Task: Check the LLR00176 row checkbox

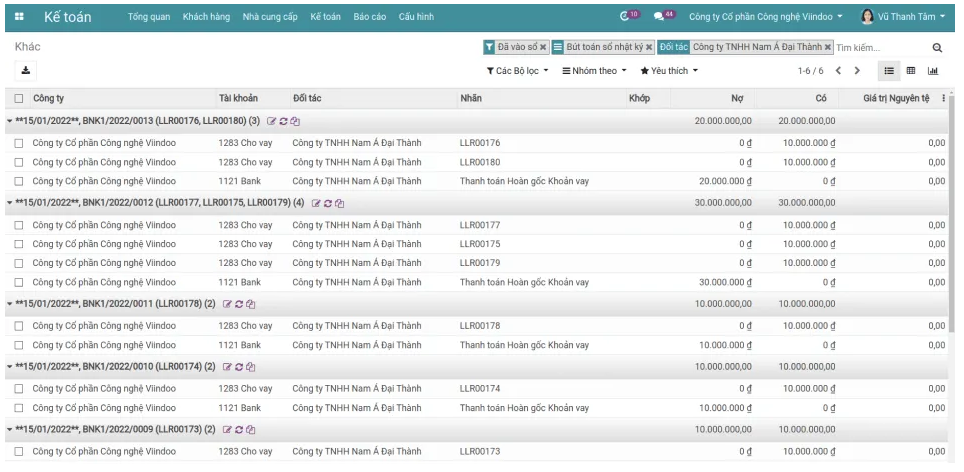Action: (19, 143)
